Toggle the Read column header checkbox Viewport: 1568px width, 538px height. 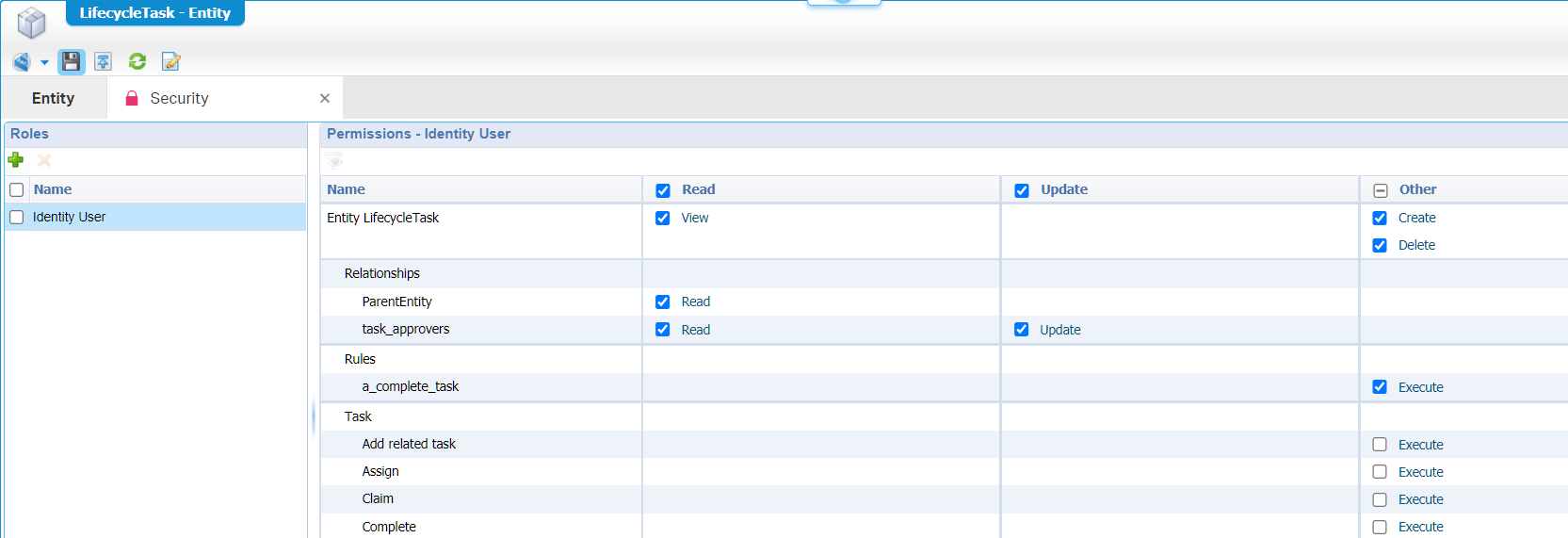click(663, 190)
